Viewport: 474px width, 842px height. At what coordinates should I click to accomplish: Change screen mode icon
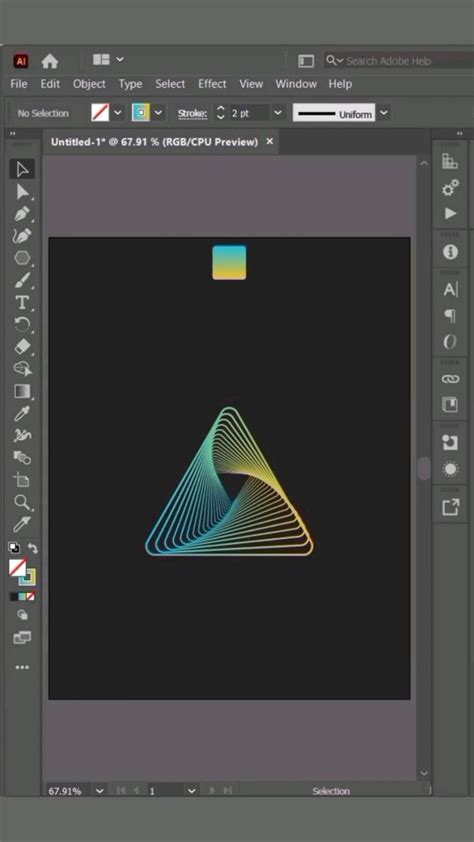[x=22, y=637]
